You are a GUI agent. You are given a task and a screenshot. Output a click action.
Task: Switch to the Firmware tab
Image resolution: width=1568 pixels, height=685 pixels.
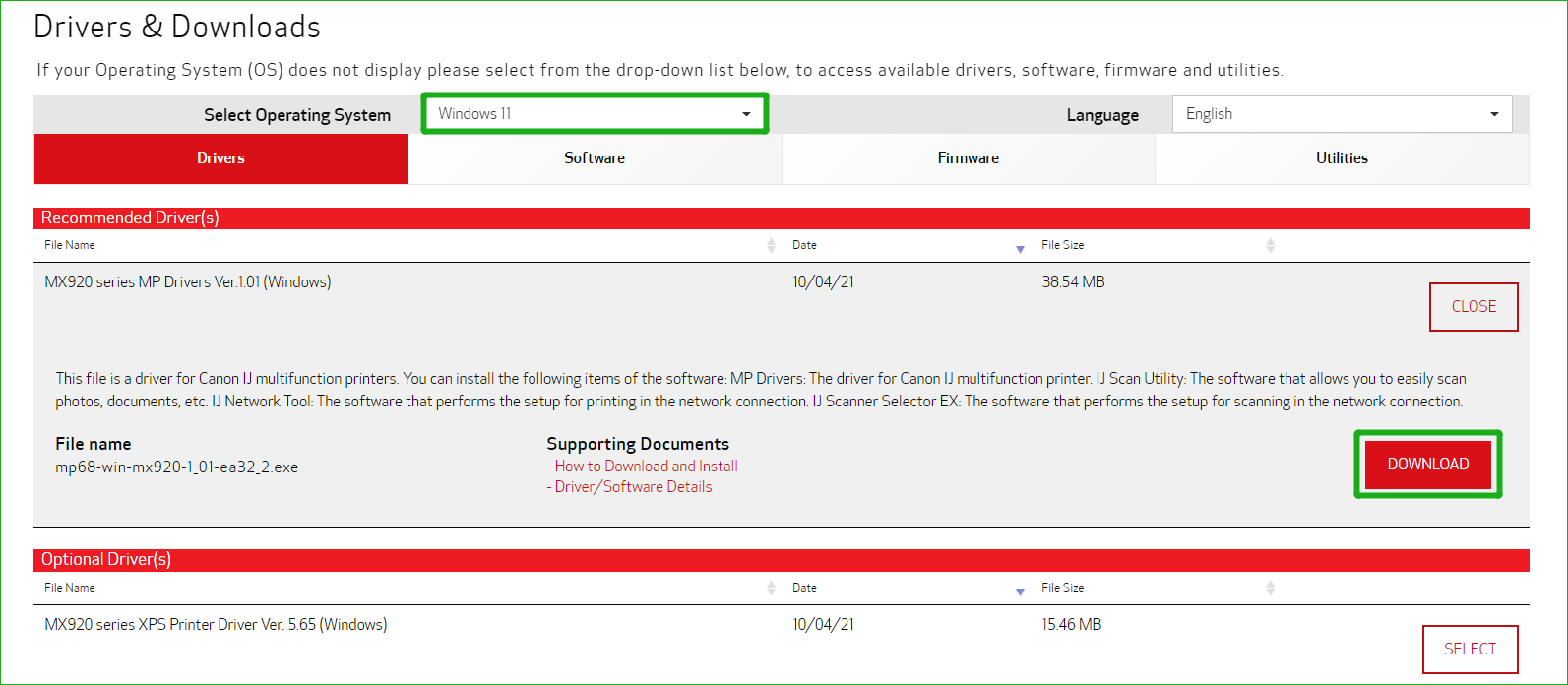pos(969,158)
